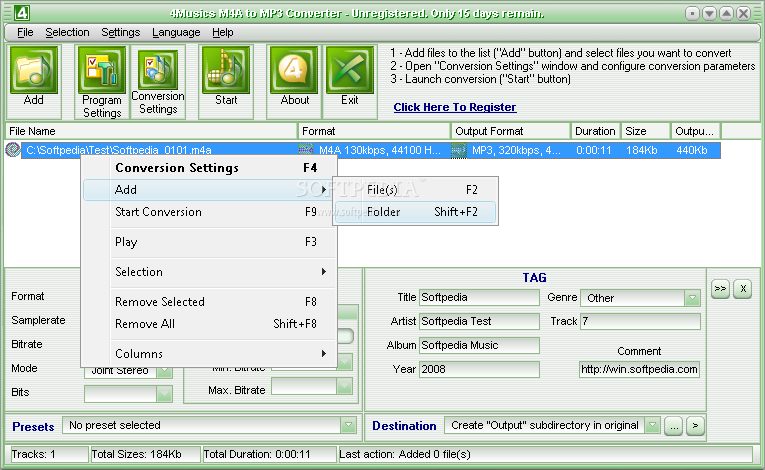Expand Columns submenu in context menu
Image resolution: width=765 pixels, height=470 pixels.
(x=210, y=353)
